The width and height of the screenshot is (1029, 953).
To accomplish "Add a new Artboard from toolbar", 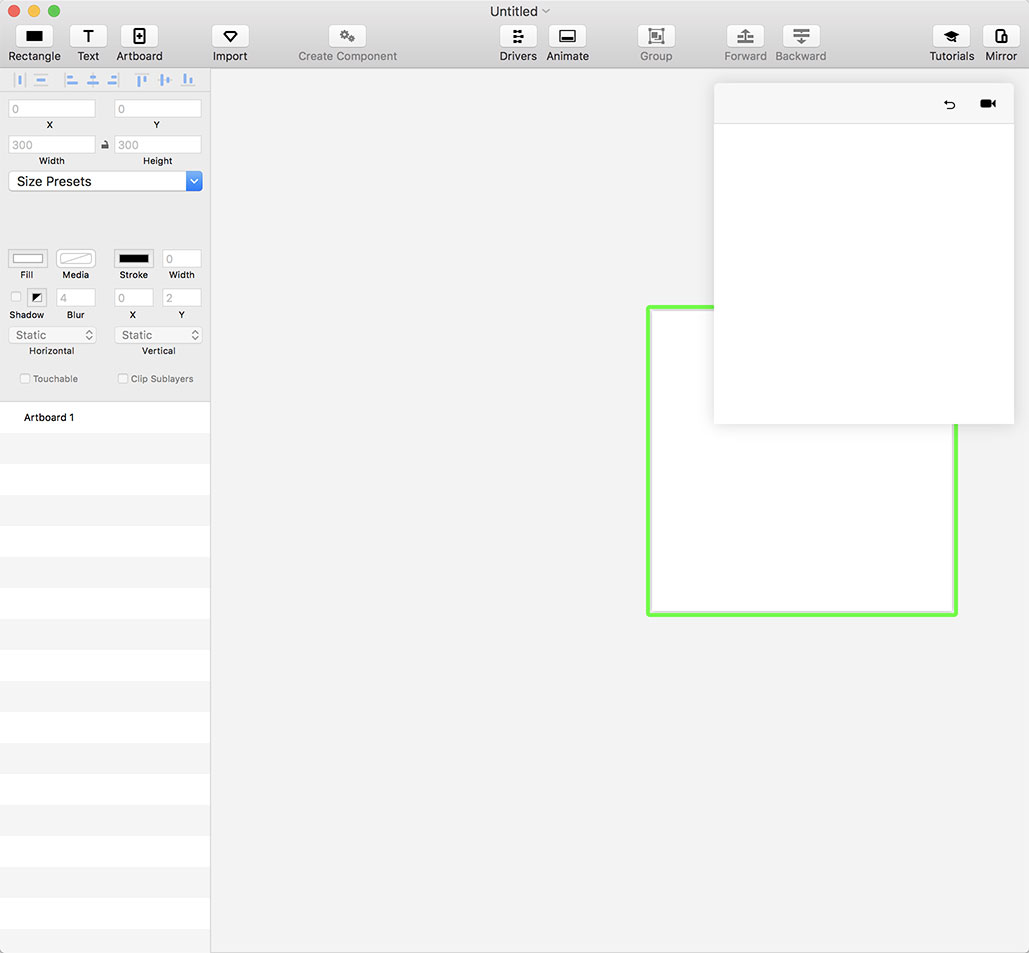I will pyautogui.click(x=139, y=37).
